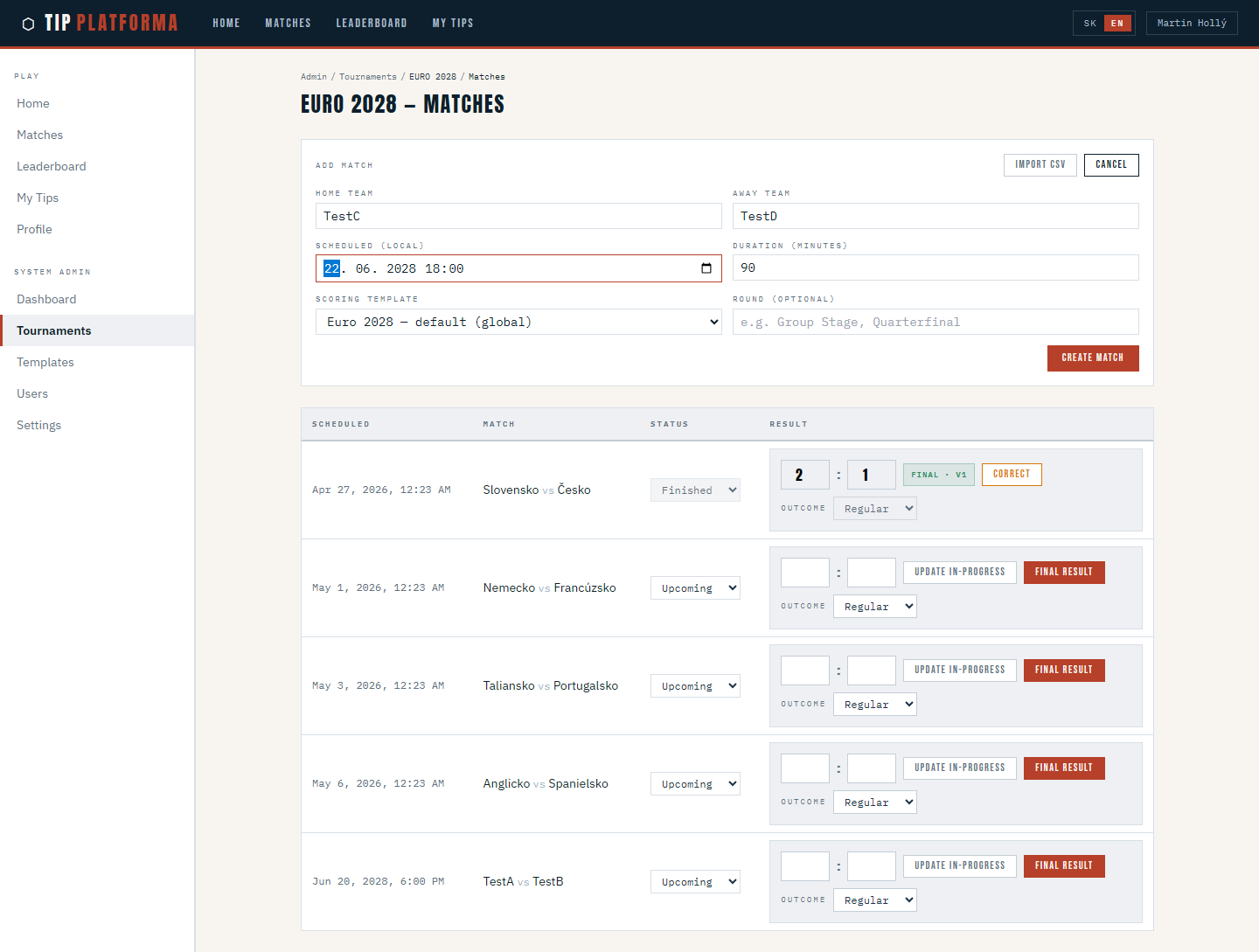The width and height of the screenshot is (1259, 952).
Task: Open the Scoring Template dropdown
Action: [x=518, y=322]
